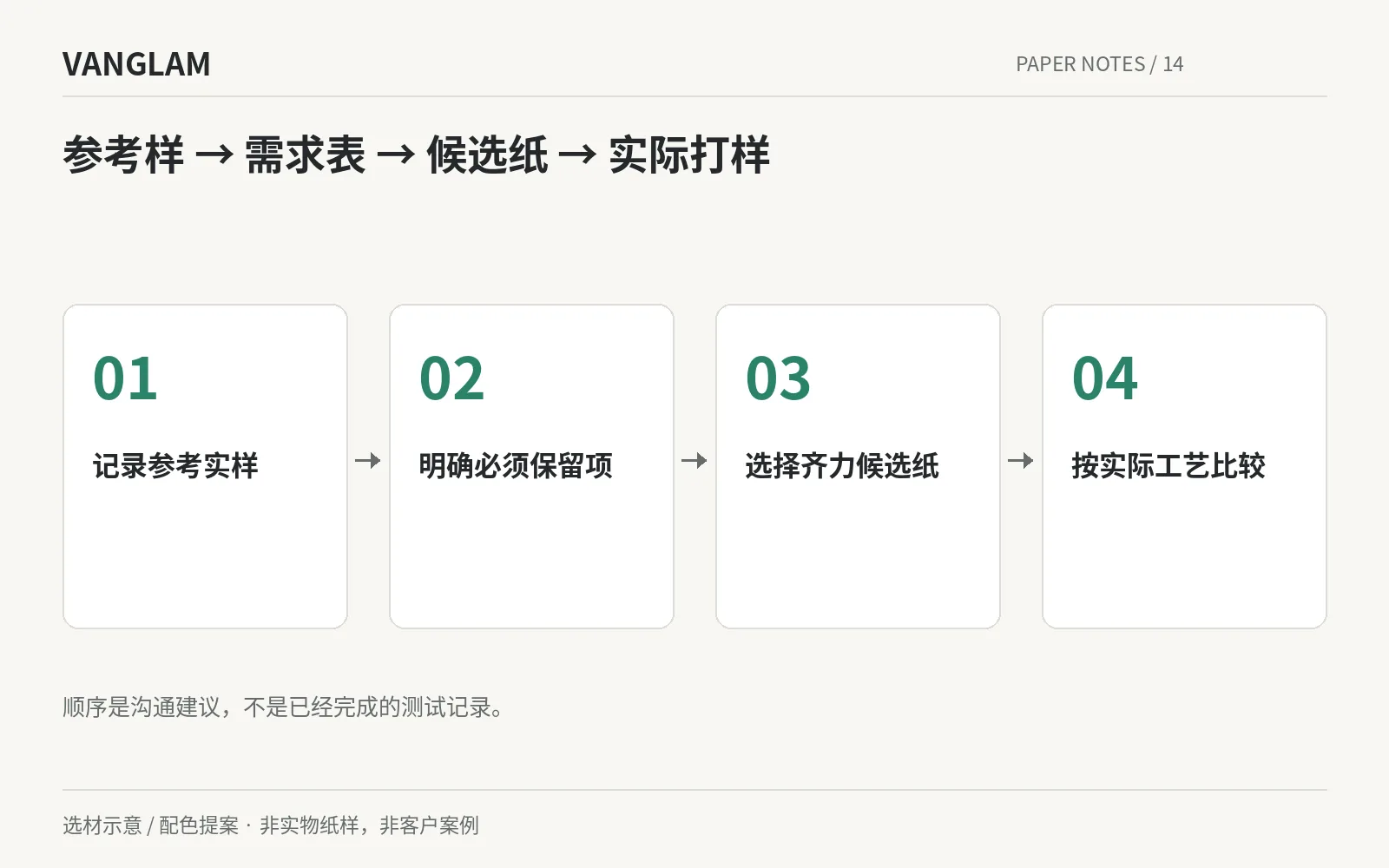This screenshot has width=1389, height=868.
Task: Select the text 明确必须保留项
Action: (x=516, y=466)
